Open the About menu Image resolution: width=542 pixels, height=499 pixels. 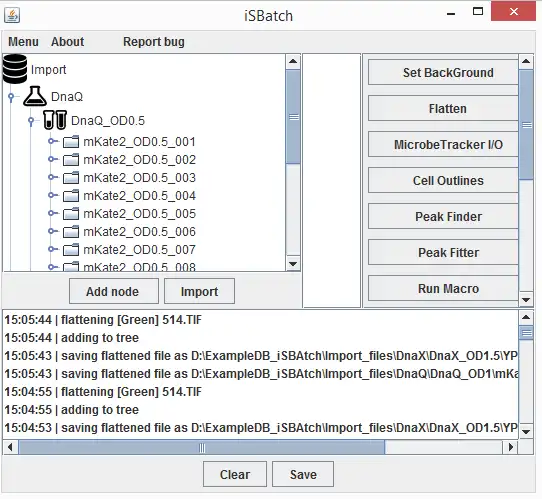point(67,42)
